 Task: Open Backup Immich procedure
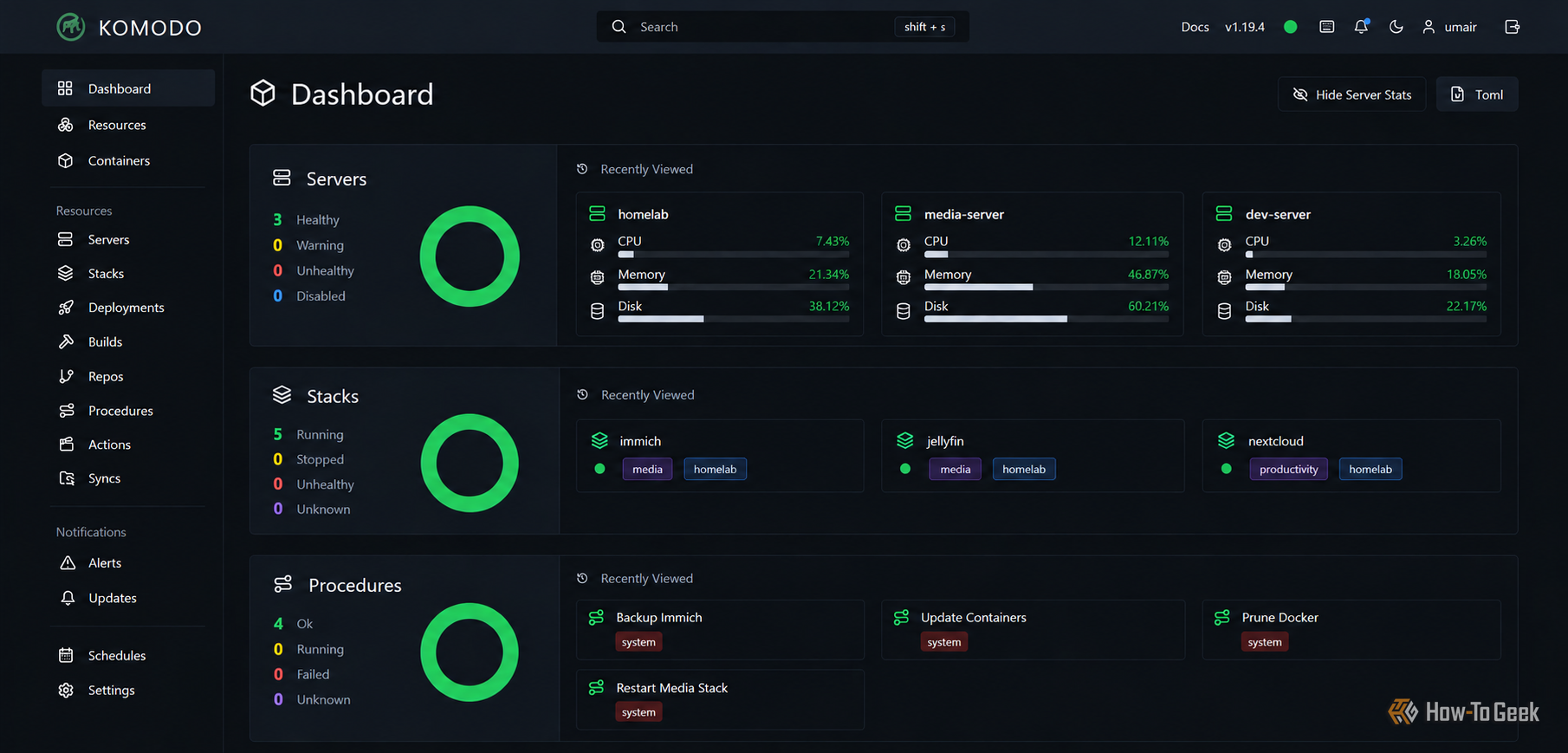pyautogui.click(x=720, y=630)
